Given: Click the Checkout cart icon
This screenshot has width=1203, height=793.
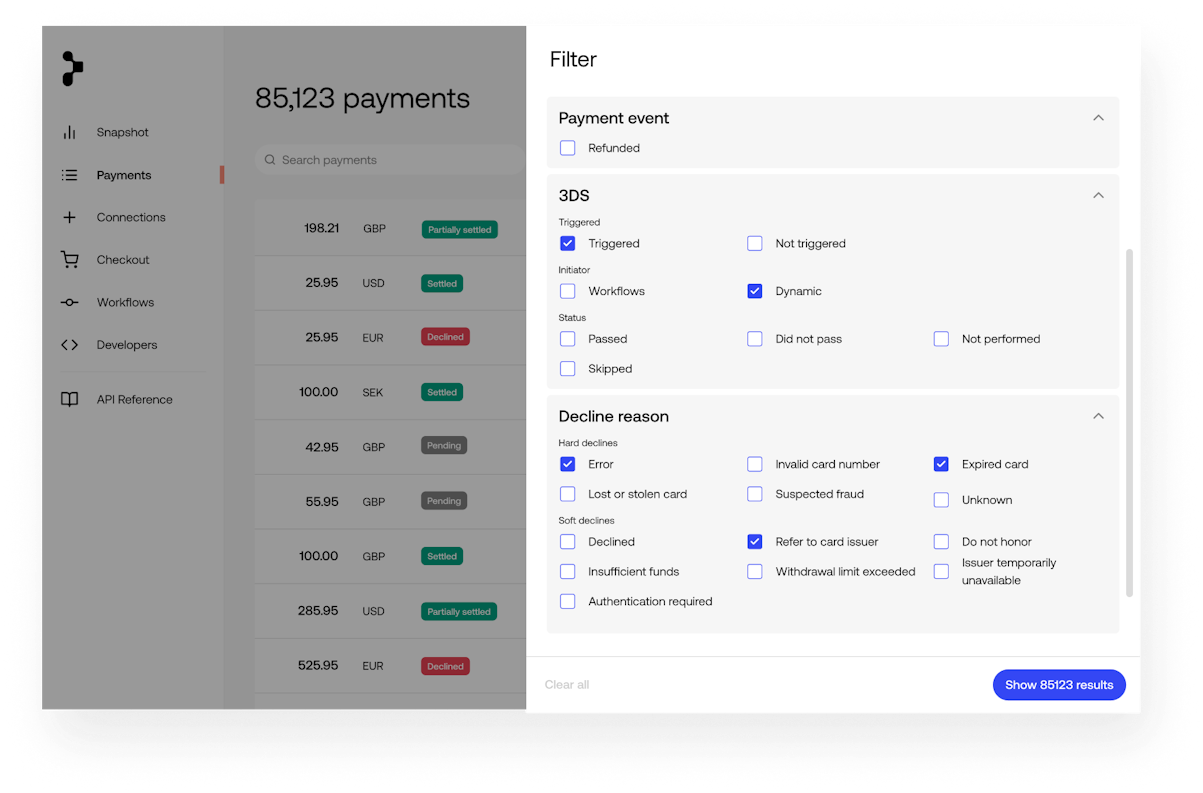Looking at the screenshot, I should [x=69, y=260].
